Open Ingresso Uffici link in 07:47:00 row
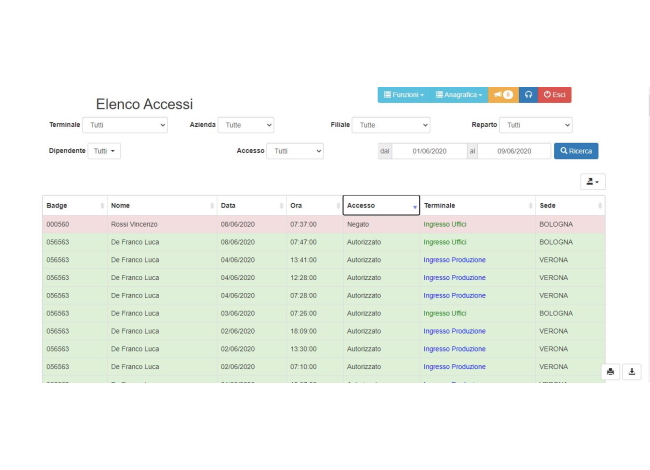This screenshot has height=470, width=650. [x=444, y=242]
